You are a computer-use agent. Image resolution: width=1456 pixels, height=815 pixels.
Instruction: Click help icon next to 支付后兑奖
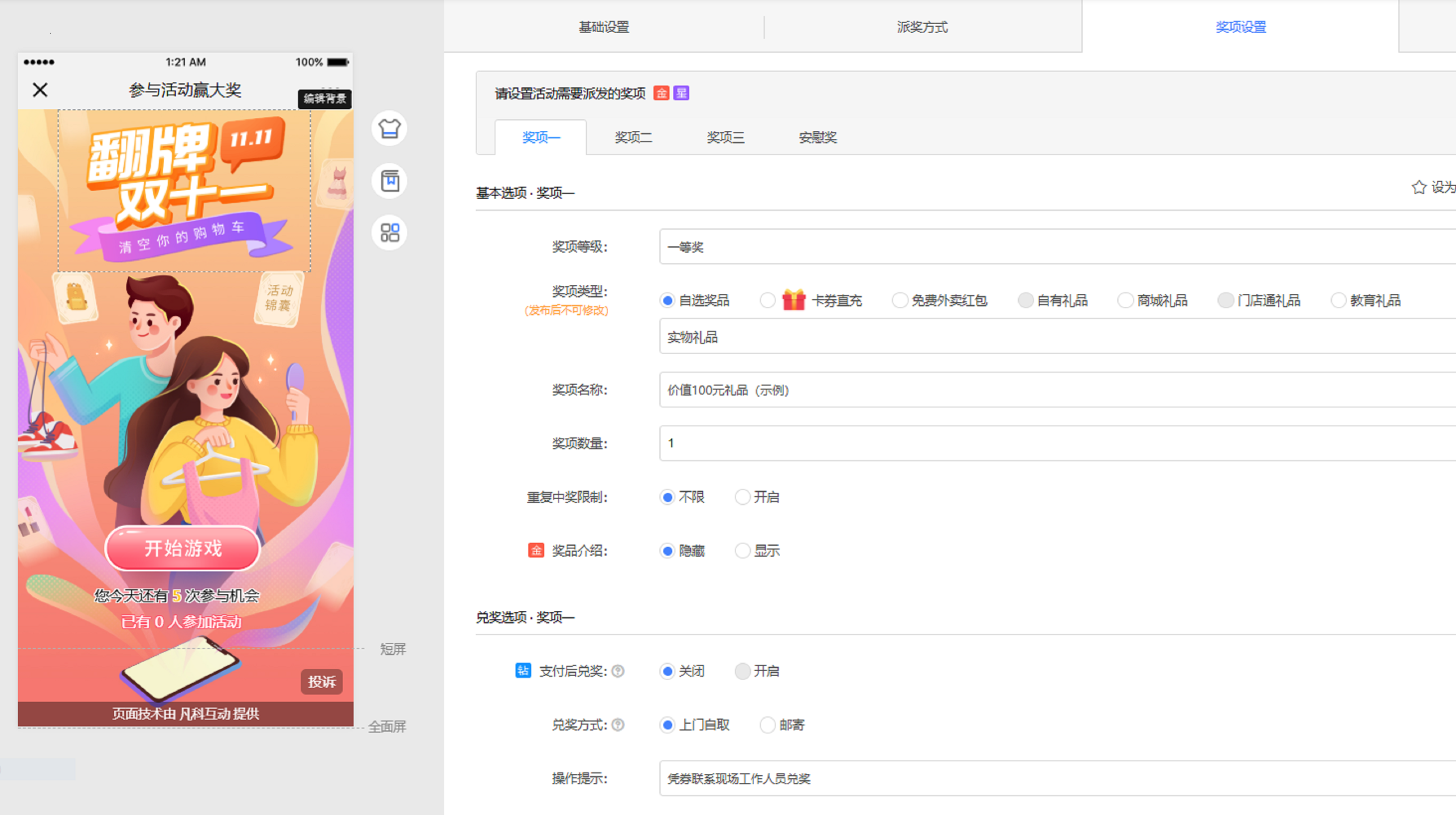(618, 671)
